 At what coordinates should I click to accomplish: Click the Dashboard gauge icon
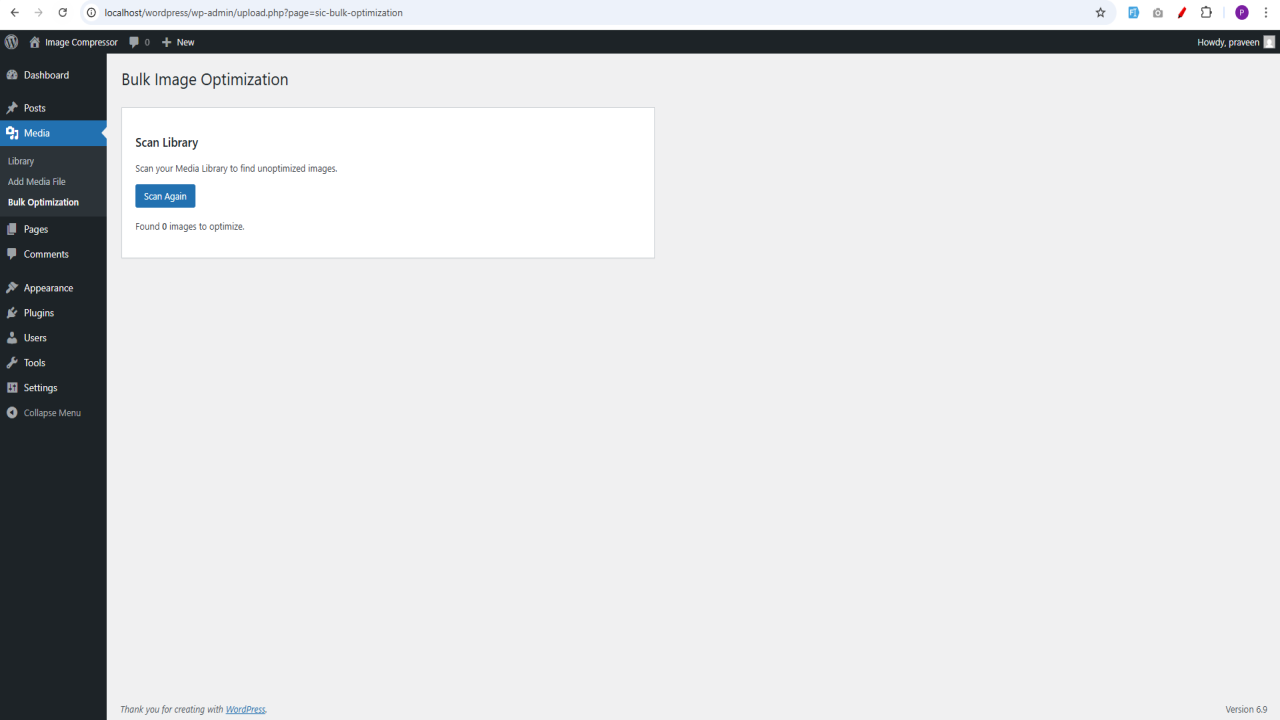[12, 75]
